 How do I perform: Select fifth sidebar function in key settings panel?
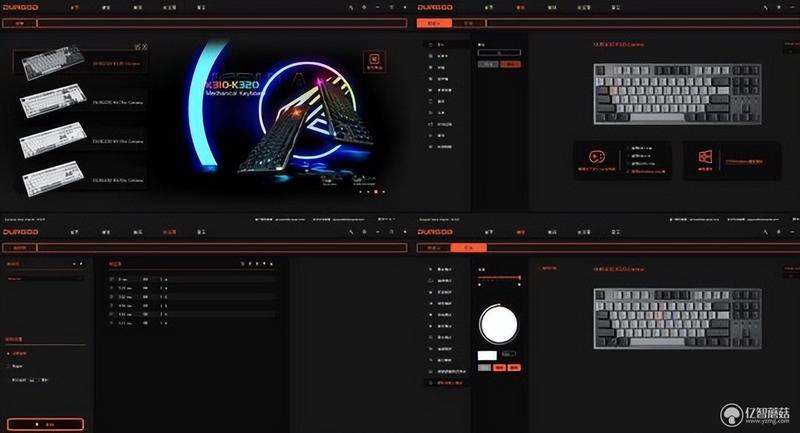point(442,90)
